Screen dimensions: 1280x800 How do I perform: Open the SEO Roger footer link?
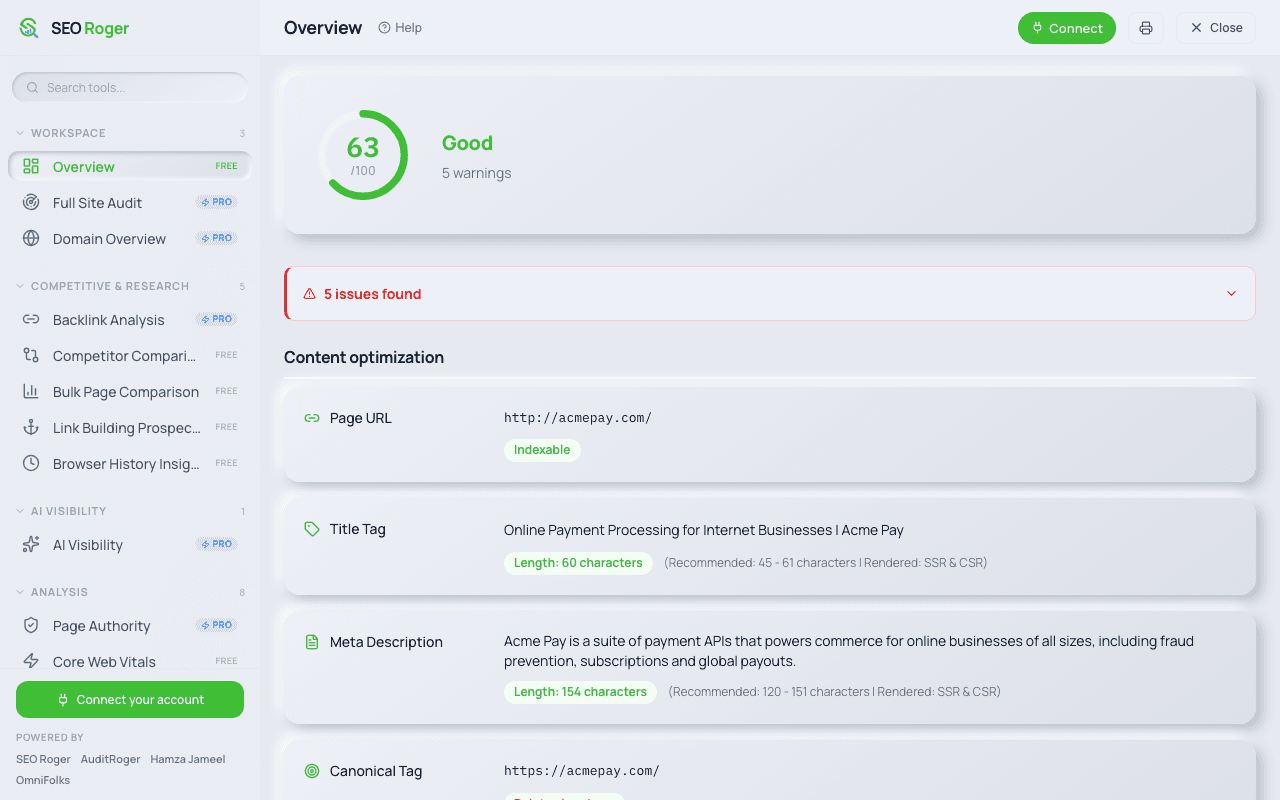[x=43, y=759]
